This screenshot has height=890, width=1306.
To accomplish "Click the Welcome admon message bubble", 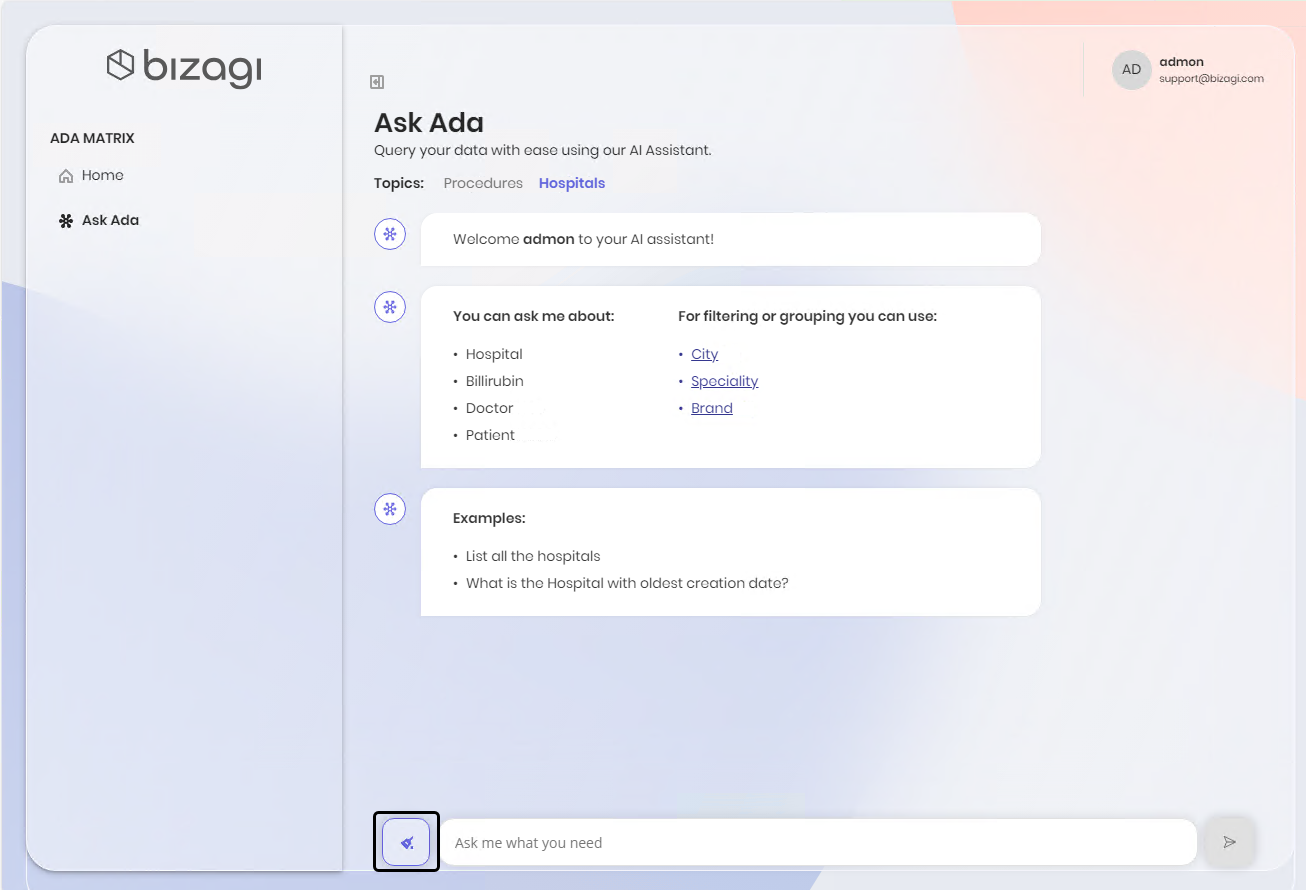I will 731,239.
